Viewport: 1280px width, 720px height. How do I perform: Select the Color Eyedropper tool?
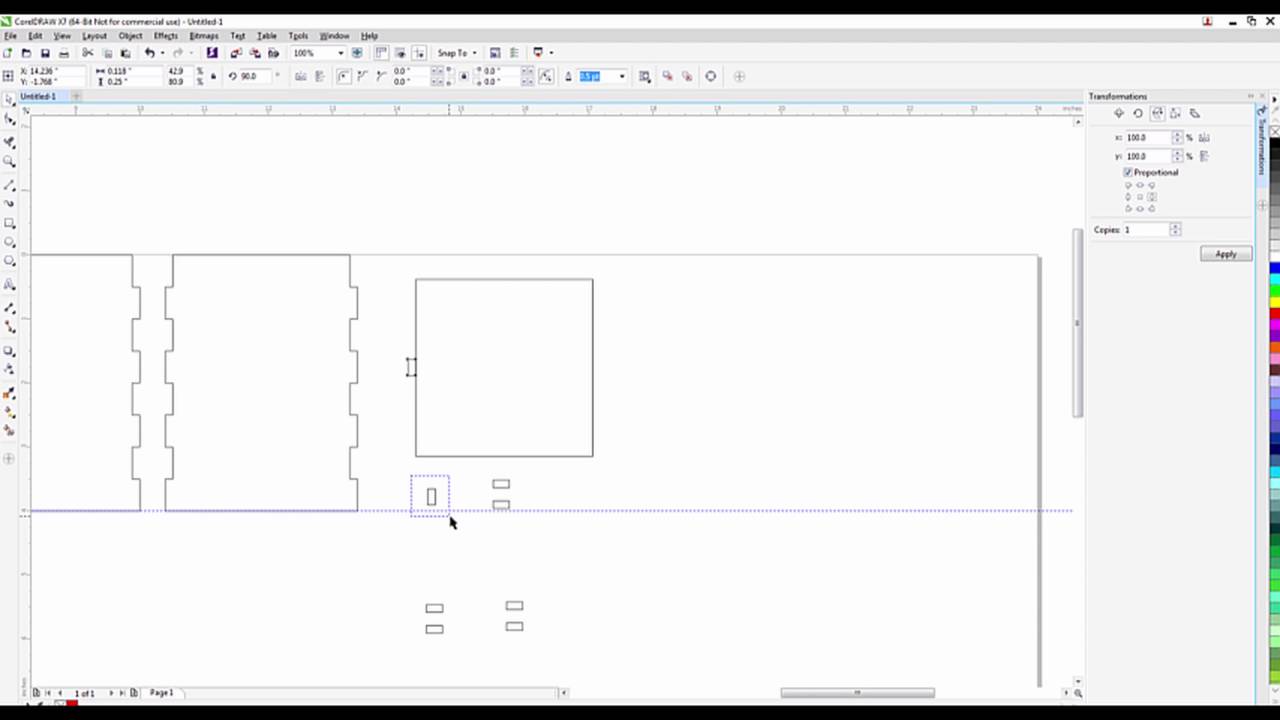point(10,393)
